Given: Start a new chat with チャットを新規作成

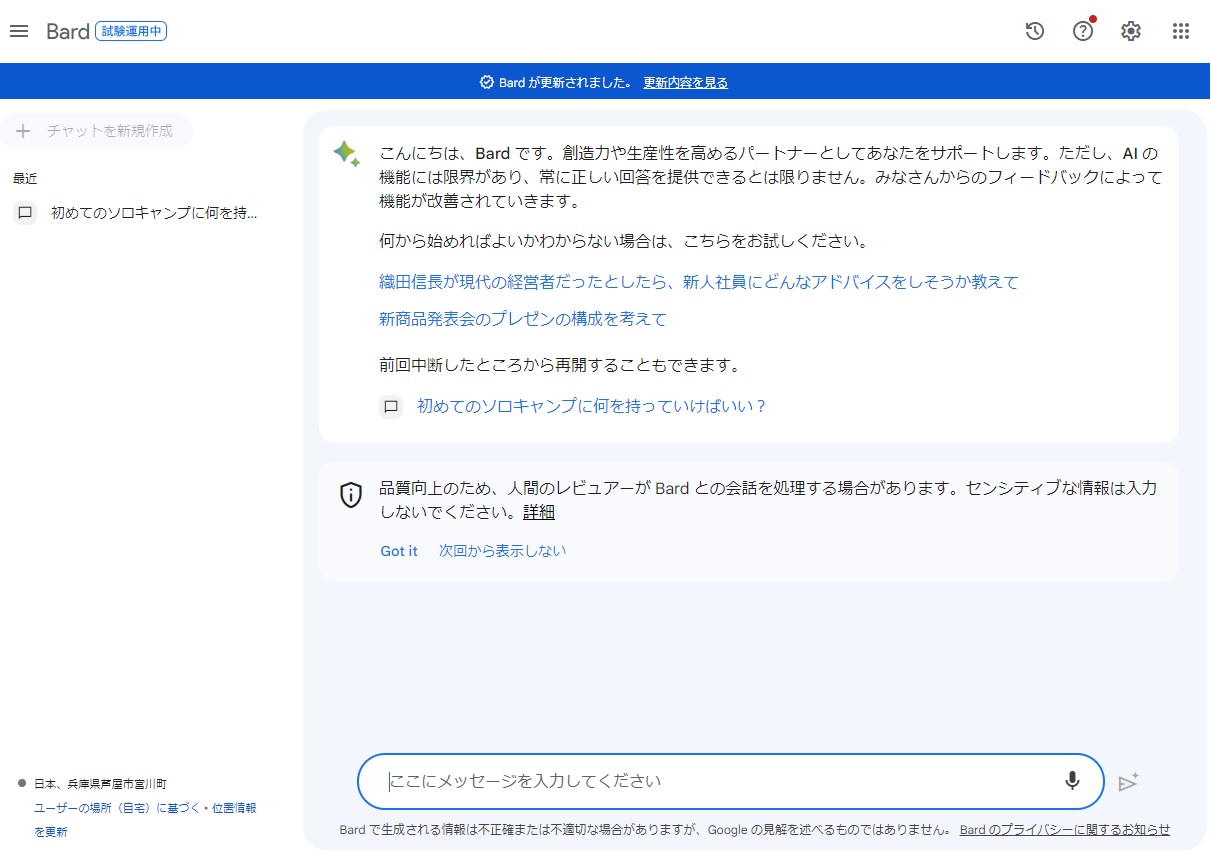Looking at the screenshot, I should pos(97,131).
